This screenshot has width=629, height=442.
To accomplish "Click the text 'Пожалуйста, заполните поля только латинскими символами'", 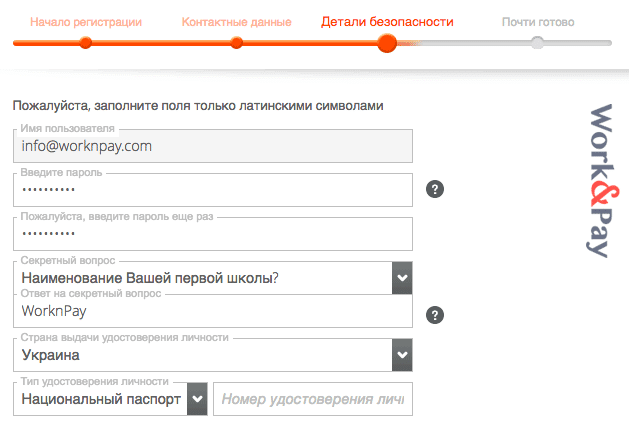I will click(198, 106).
